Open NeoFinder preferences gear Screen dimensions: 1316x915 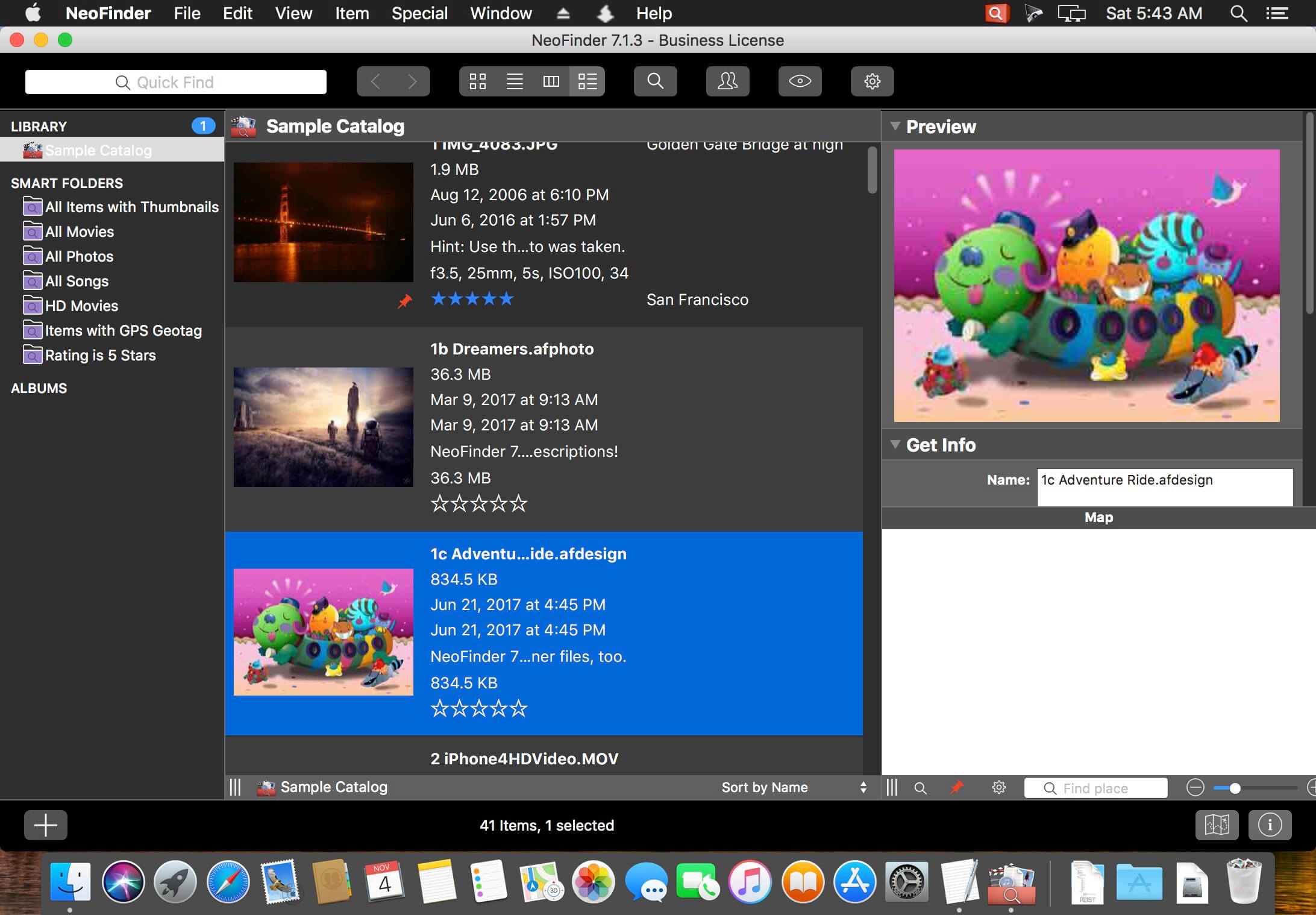coord(872,81)
